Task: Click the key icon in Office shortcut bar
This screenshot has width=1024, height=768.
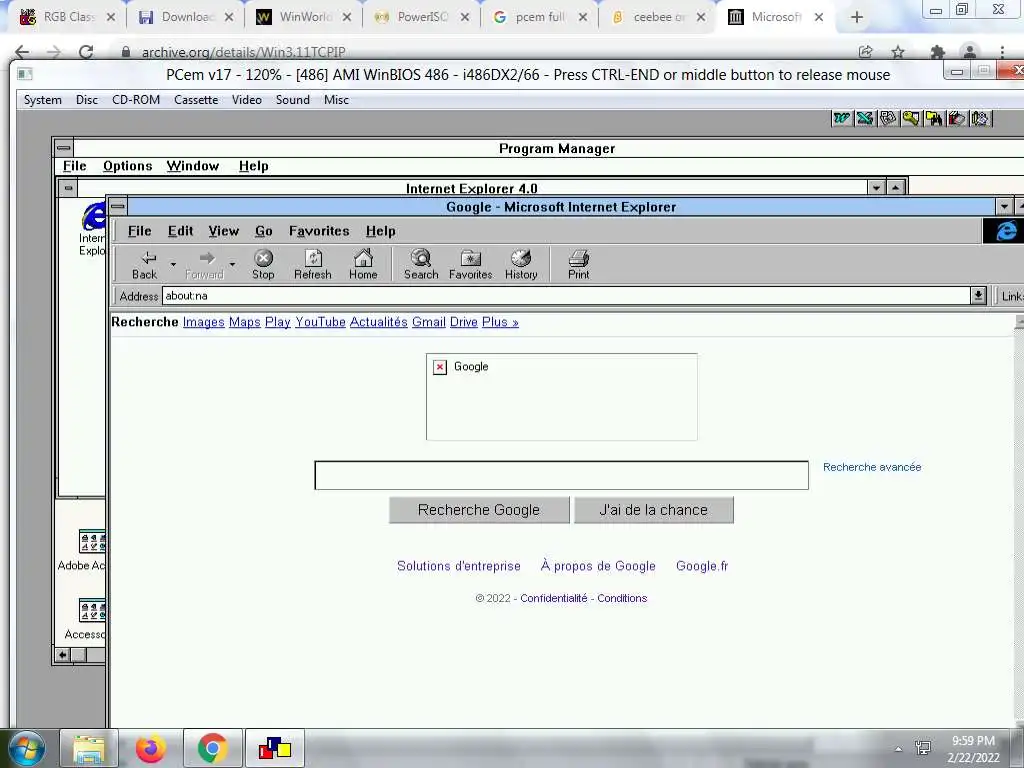Action: (x=910, y=118)
